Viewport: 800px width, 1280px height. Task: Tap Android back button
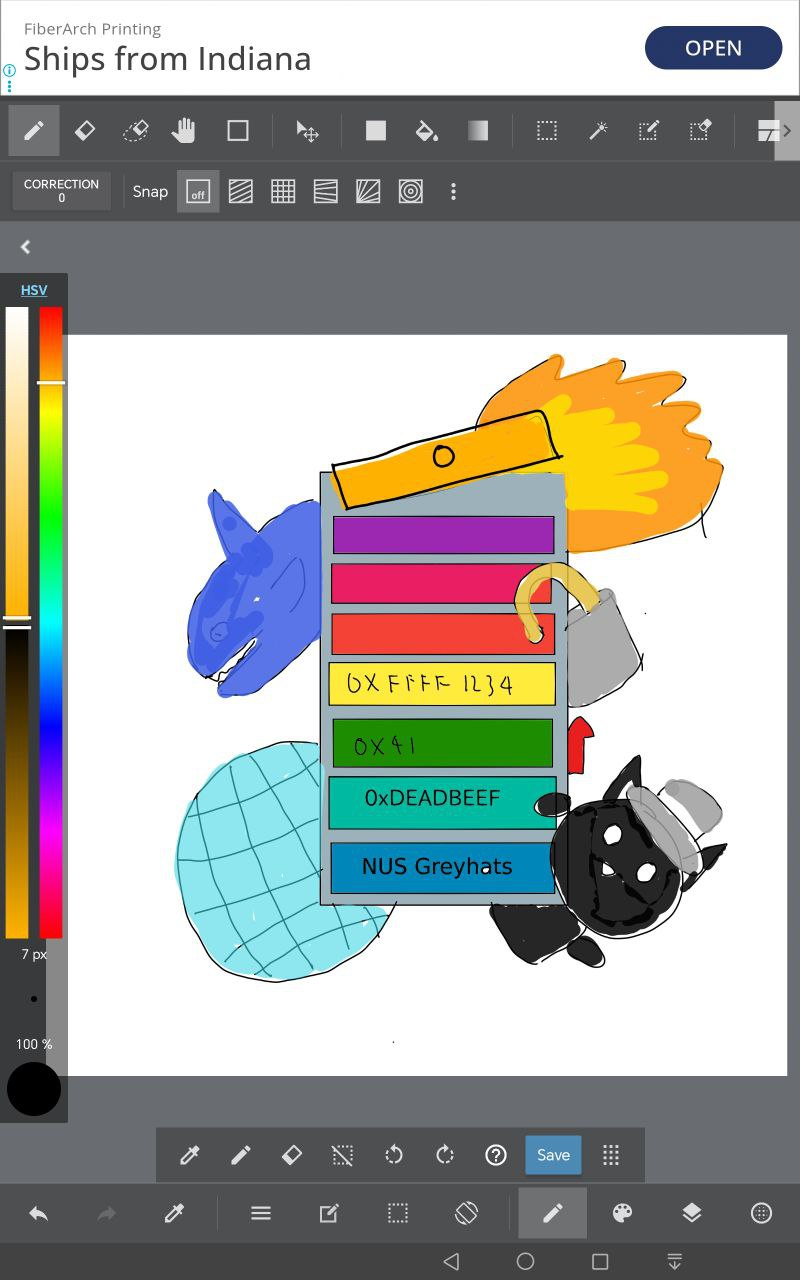click(451, 1262)
